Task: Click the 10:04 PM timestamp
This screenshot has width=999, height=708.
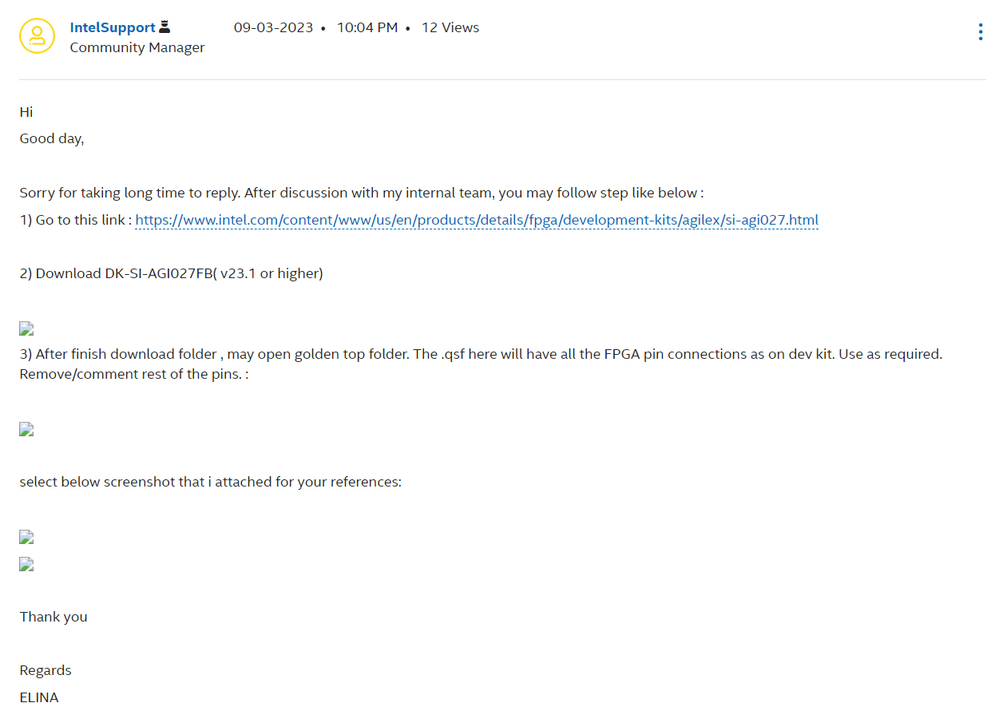Action: tap(367, 28)
